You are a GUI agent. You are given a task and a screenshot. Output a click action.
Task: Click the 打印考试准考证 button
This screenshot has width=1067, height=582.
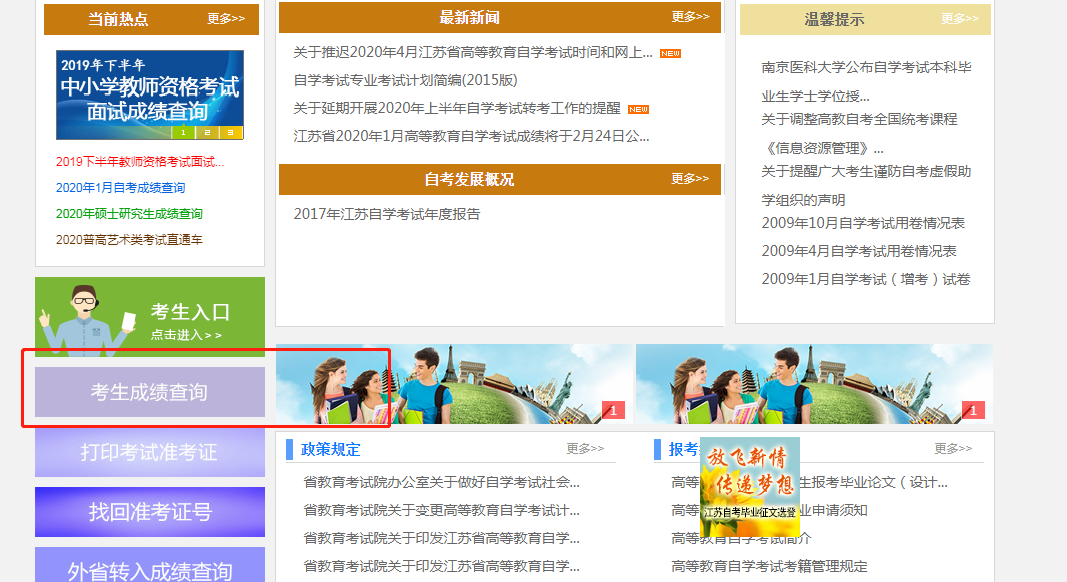click(x=150, y=452)
